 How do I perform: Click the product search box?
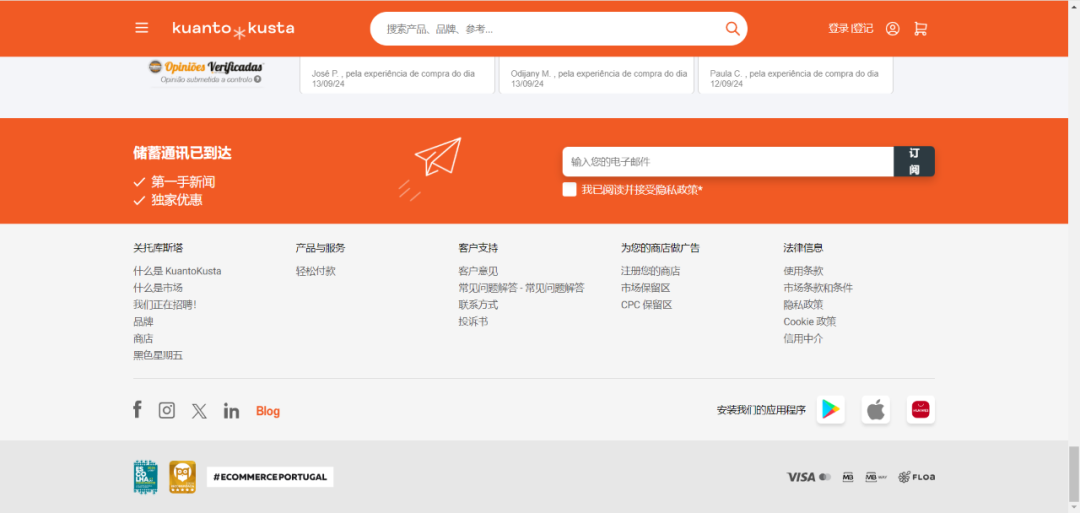coord(550,29)
